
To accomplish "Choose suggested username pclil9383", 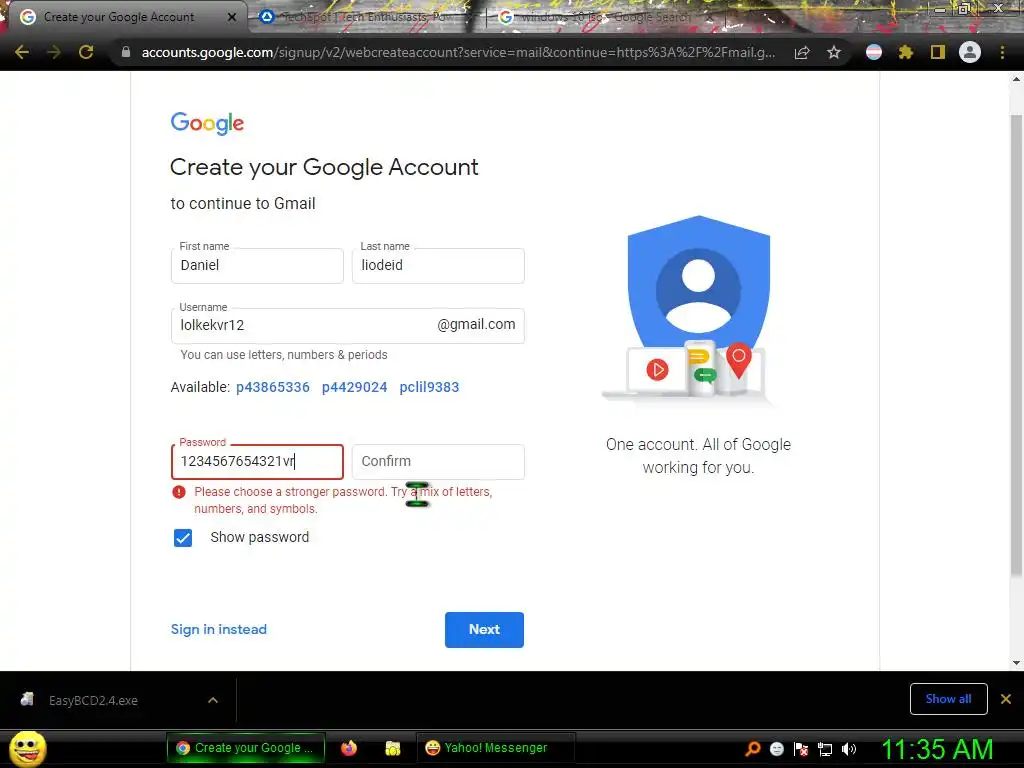I will point(429,387).
